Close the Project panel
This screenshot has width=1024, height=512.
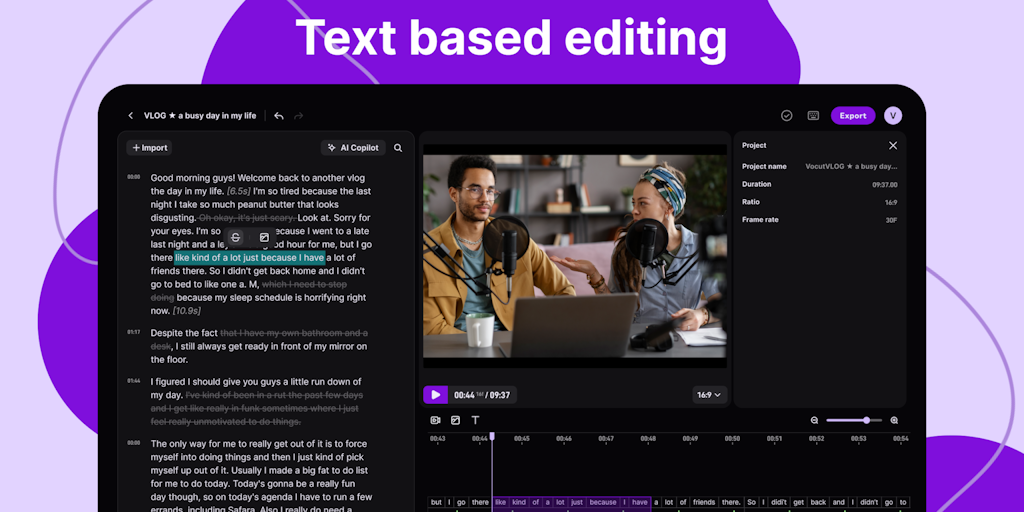coord(893,146)
